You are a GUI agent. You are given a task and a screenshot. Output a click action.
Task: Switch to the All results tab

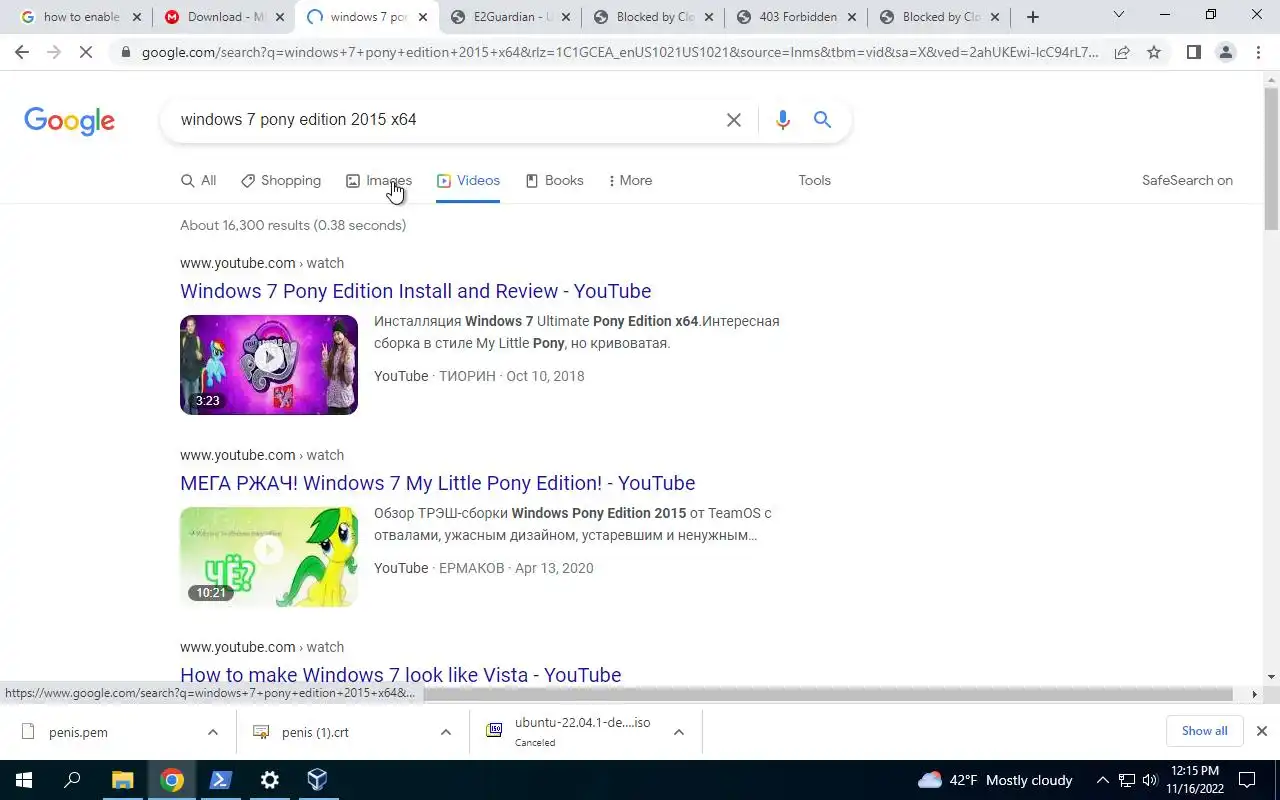[x=198, y=181]
